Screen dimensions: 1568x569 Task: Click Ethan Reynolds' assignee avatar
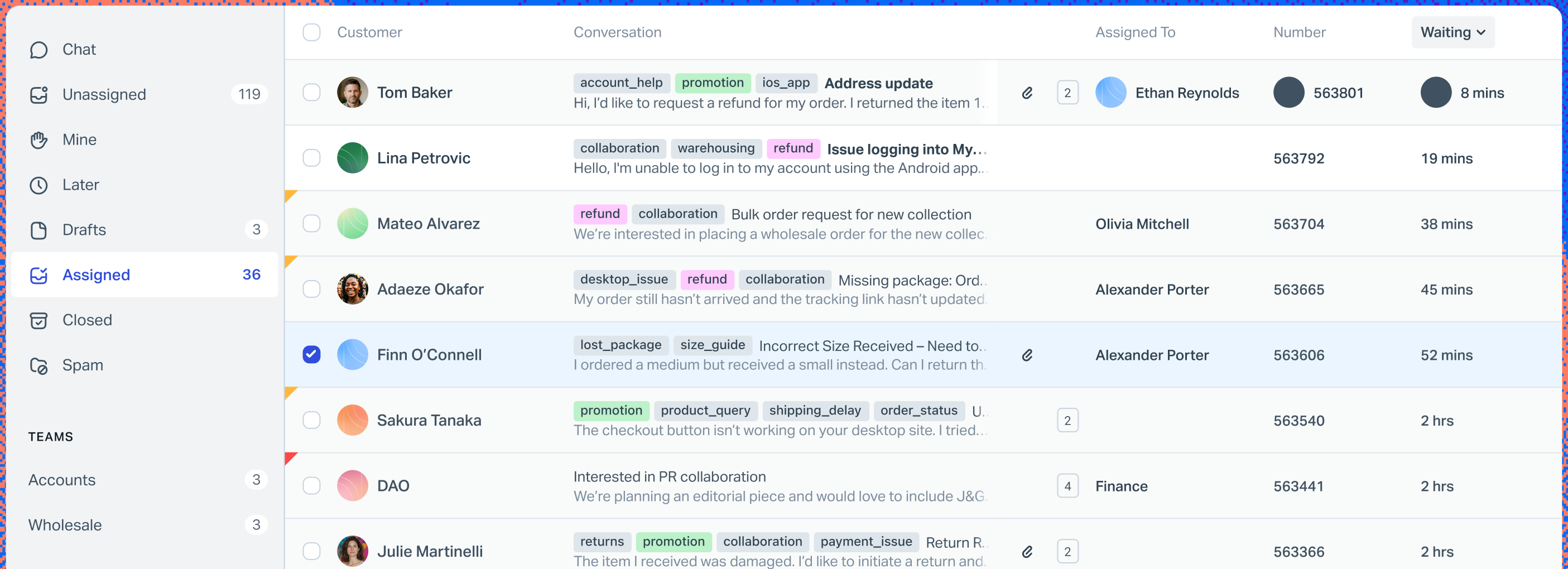(x=1111, y=93)
